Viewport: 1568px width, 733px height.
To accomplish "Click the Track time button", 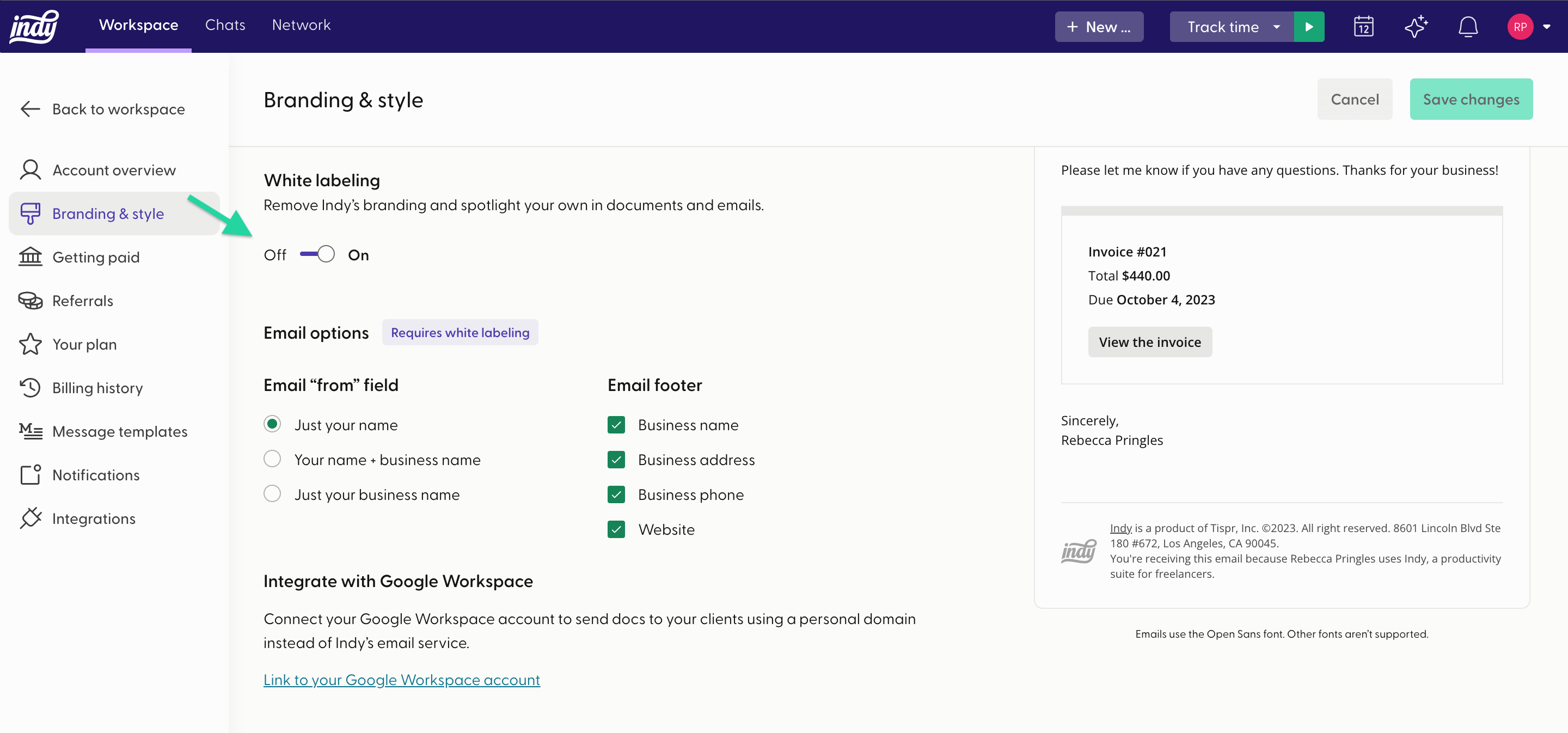I will pos(1222,27).
